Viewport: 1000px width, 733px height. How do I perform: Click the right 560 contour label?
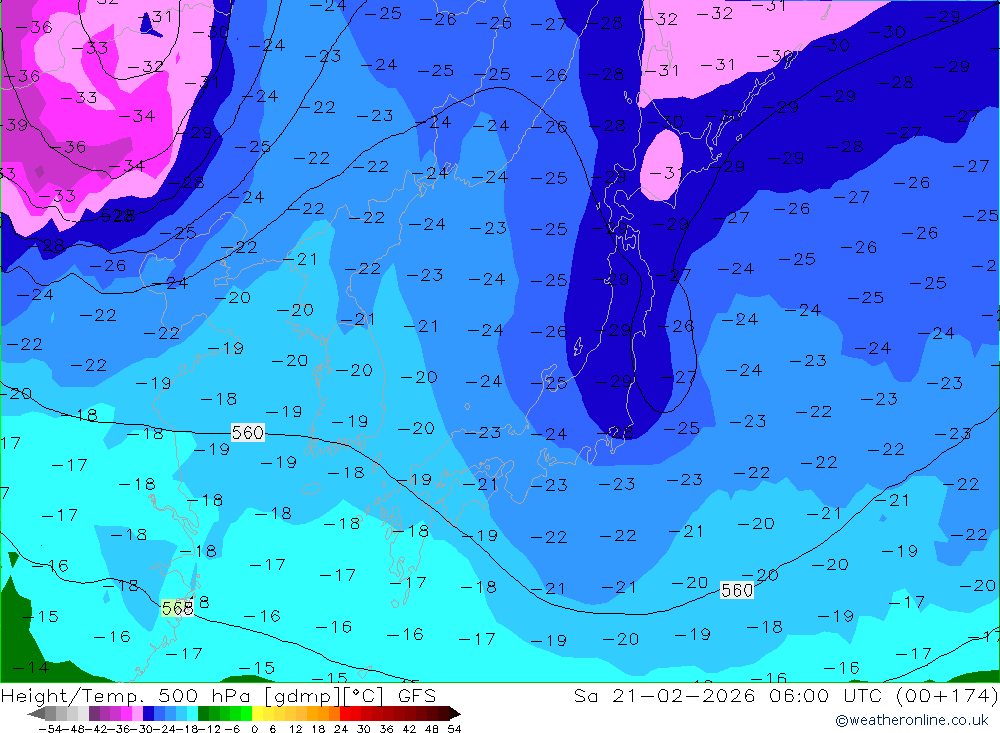pyautogui.click(x=737, y=590)
